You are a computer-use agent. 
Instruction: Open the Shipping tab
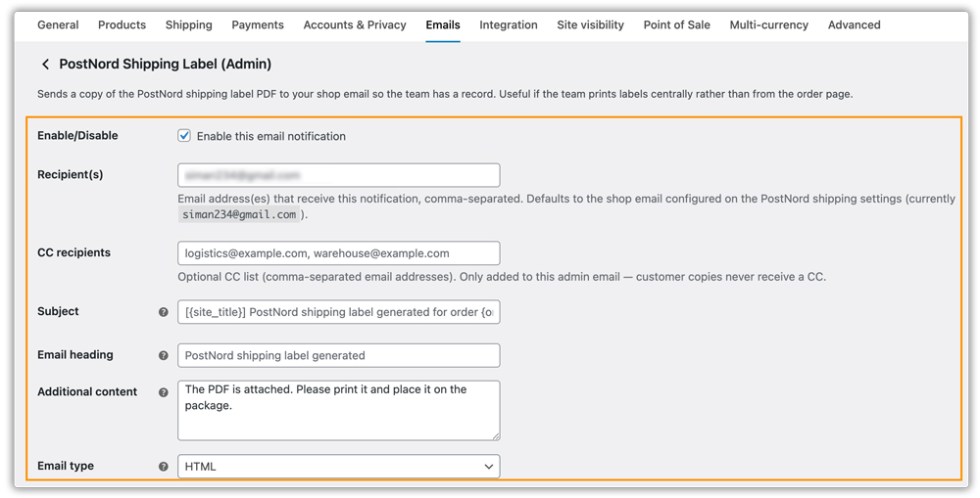[189, 25]
